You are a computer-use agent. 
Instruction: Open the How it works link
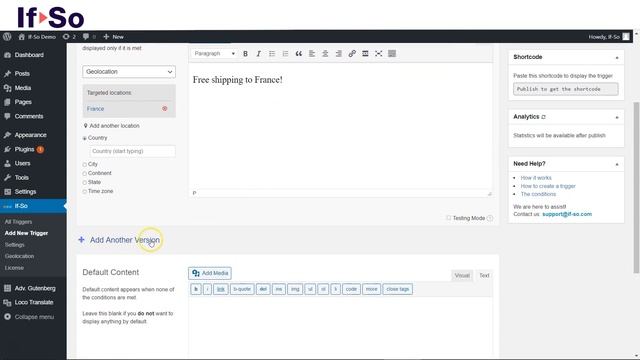coord(536,178)
